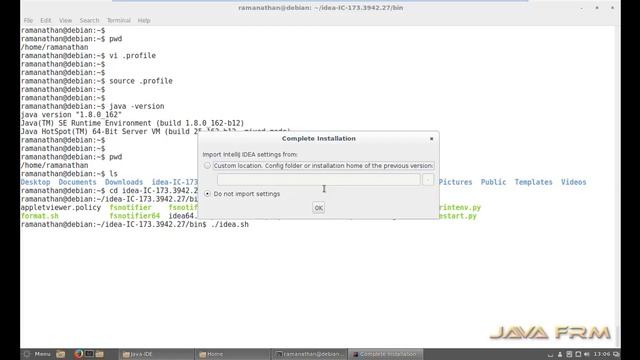Open the terminal View menu

coord(65,20)
